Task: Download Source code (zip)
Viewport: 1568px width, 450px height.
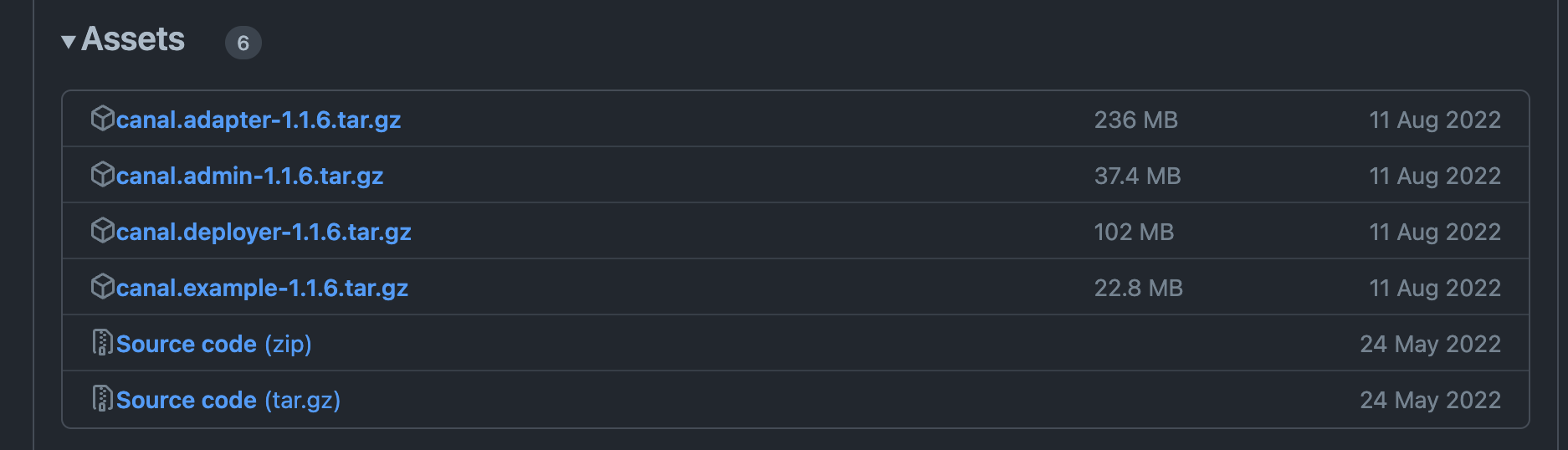Action: click(x=213, y=344)
